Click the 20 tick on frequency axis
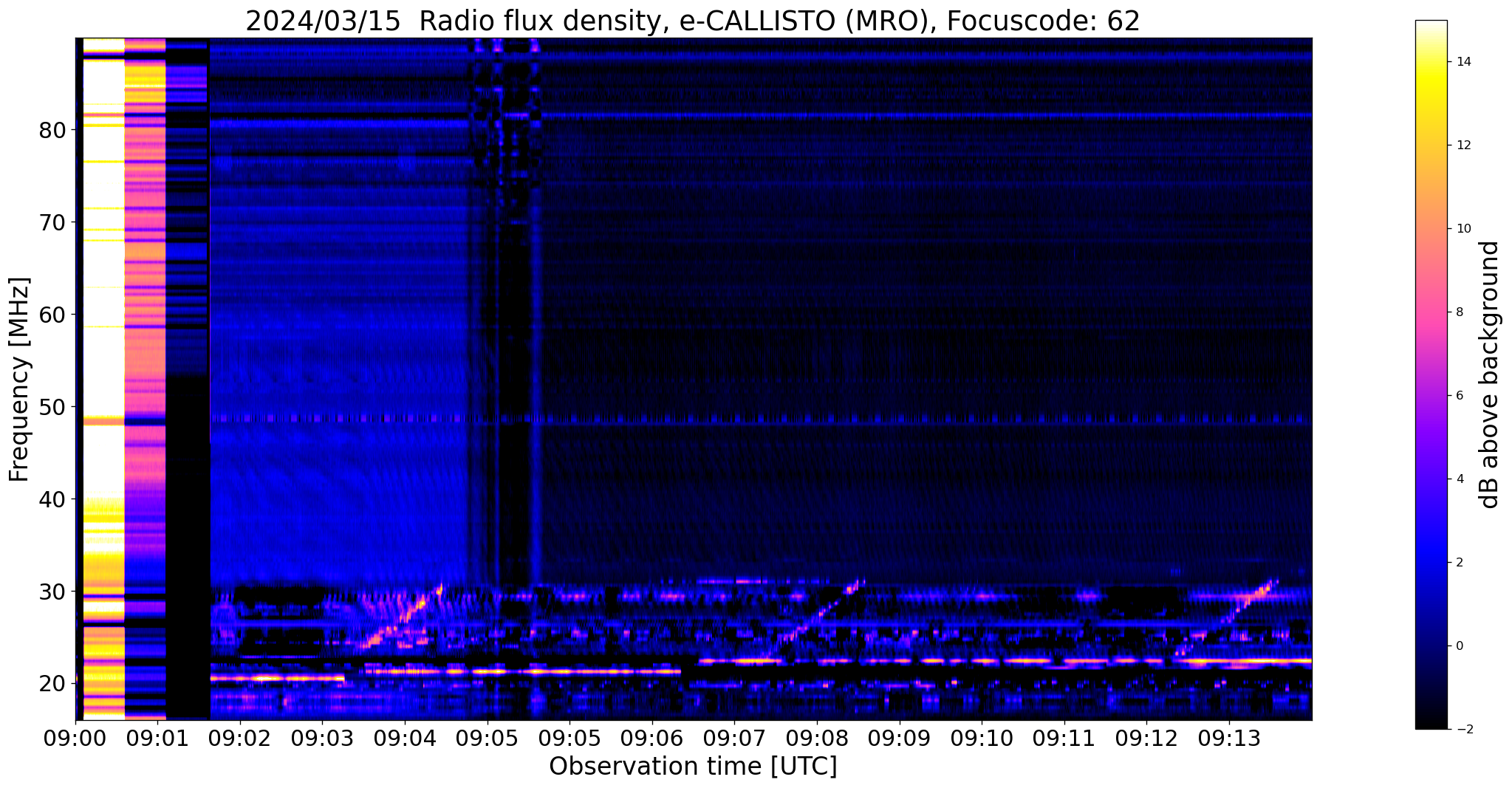 point(52,684)
